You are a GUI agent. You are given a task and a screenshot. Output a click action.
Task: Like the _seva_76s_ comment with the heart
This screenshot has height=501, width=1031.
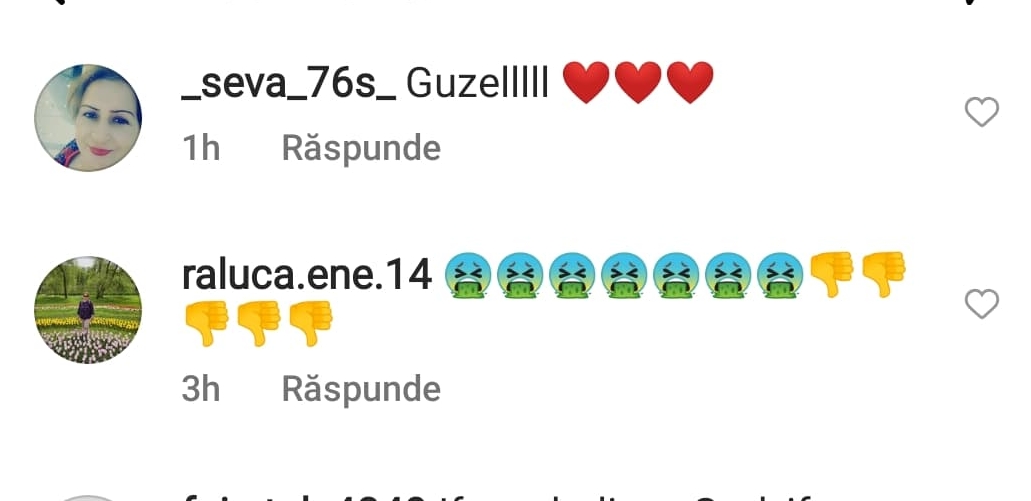[x=982, y=112]
